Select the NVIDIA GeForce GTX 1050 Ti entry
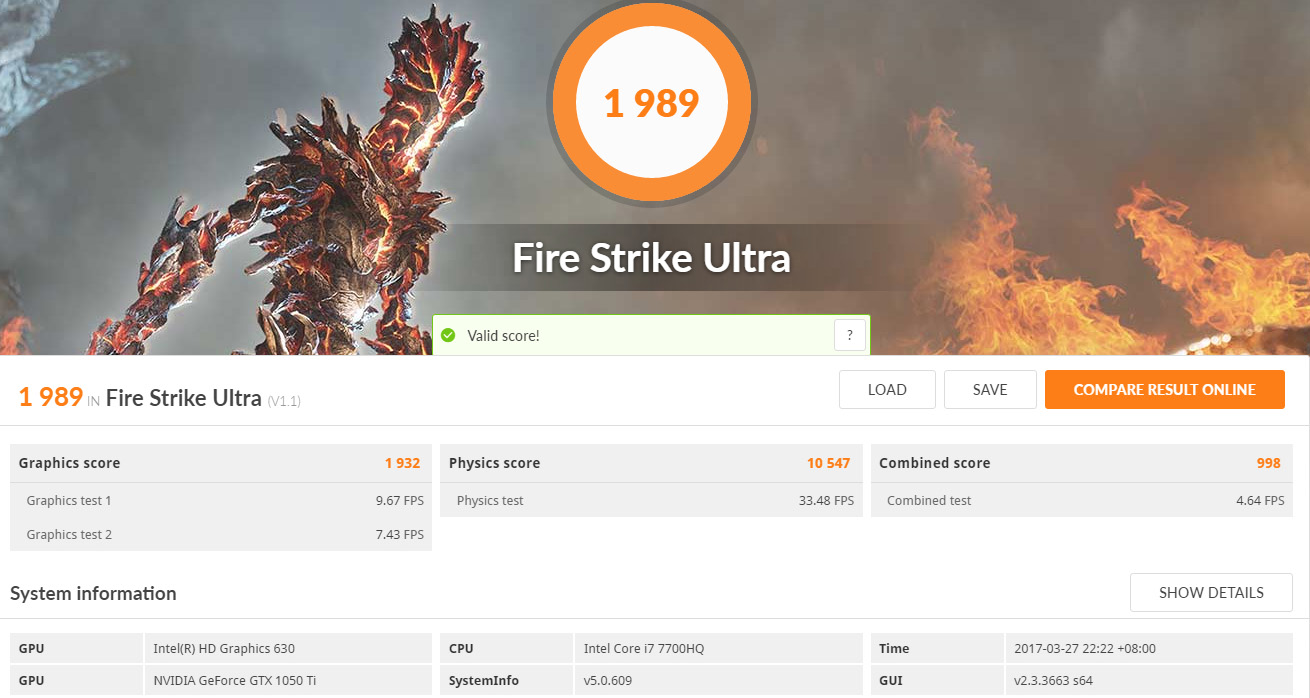The image size is (1310, 698). (234, 681)
